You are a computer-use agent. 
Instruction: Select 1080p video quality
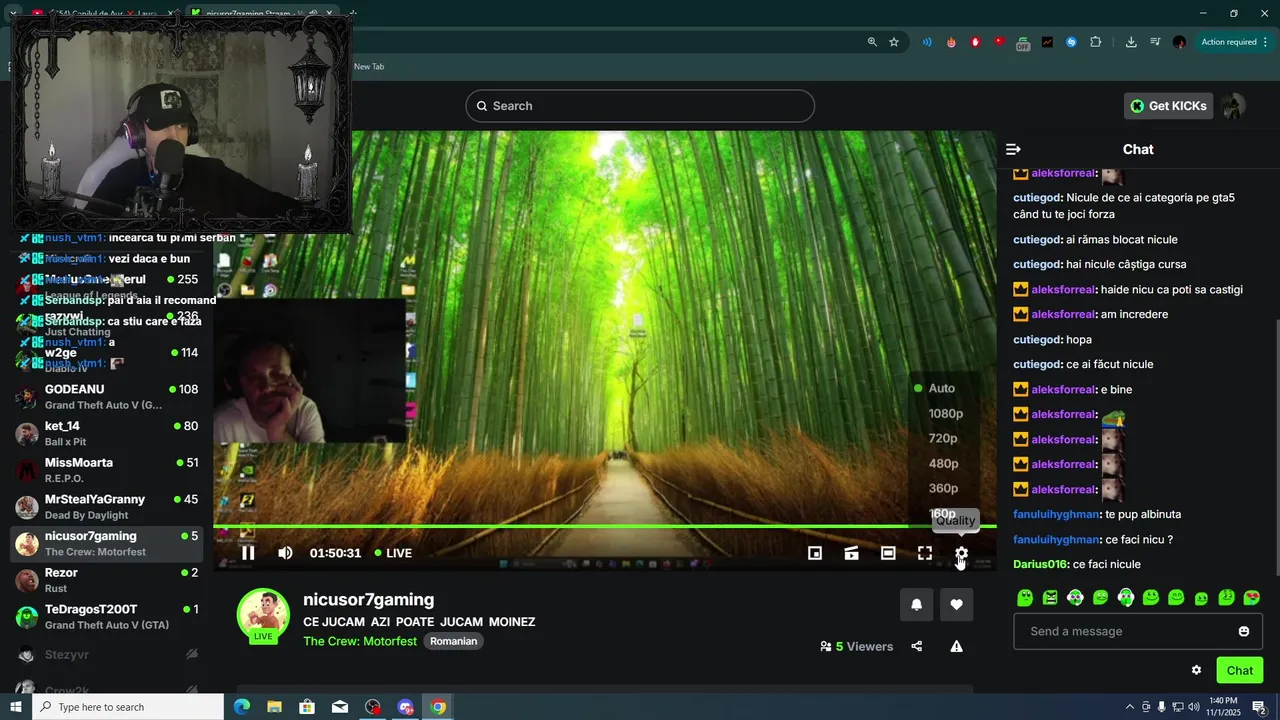945,413
